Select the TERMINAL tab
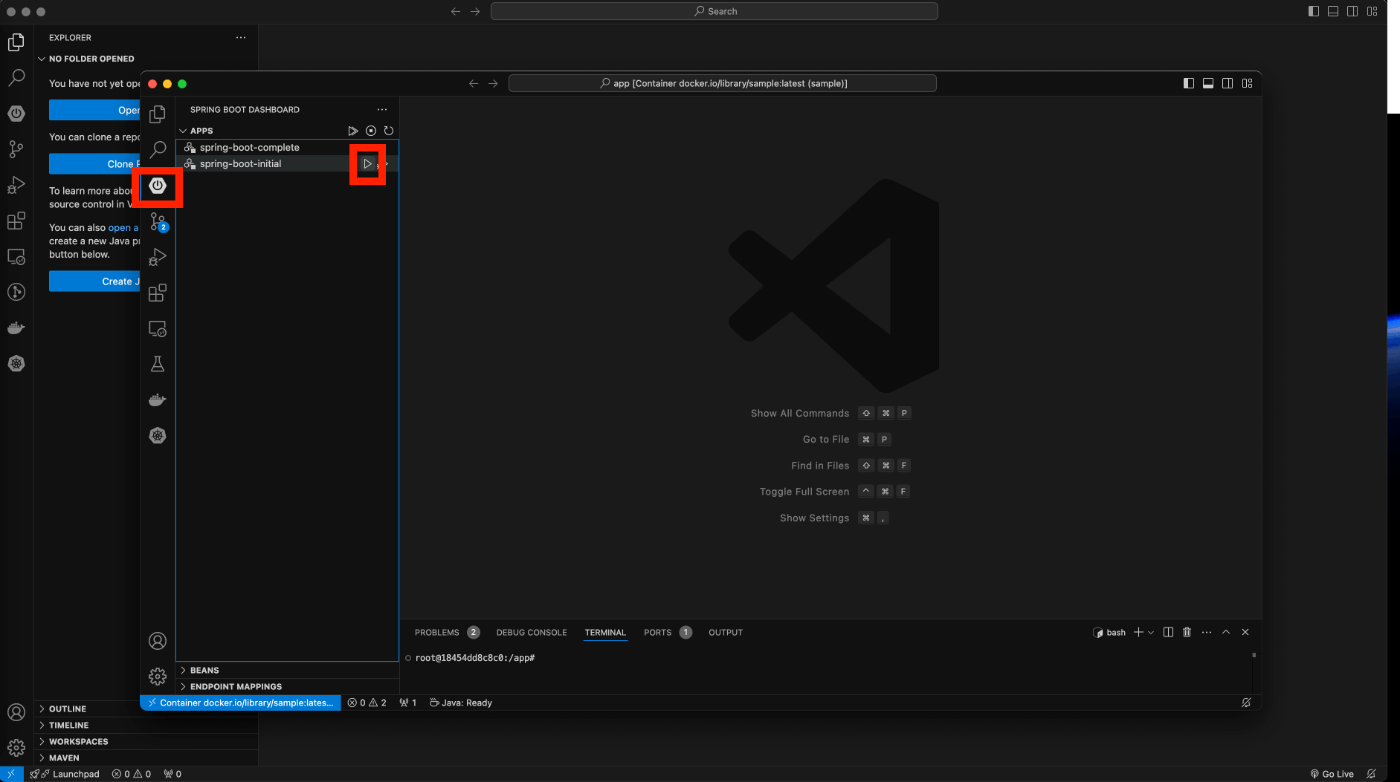 click(605, 632)
